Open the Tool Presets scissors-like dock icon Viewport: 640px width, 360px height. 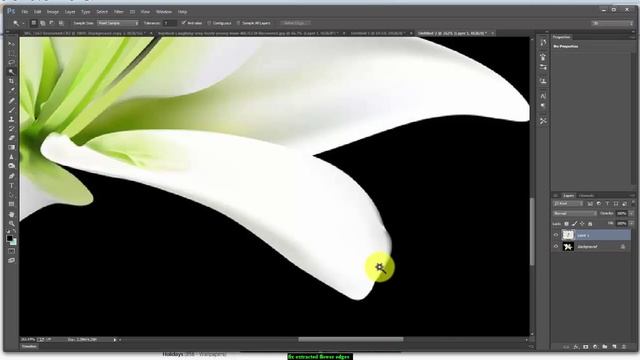[543, 121]
